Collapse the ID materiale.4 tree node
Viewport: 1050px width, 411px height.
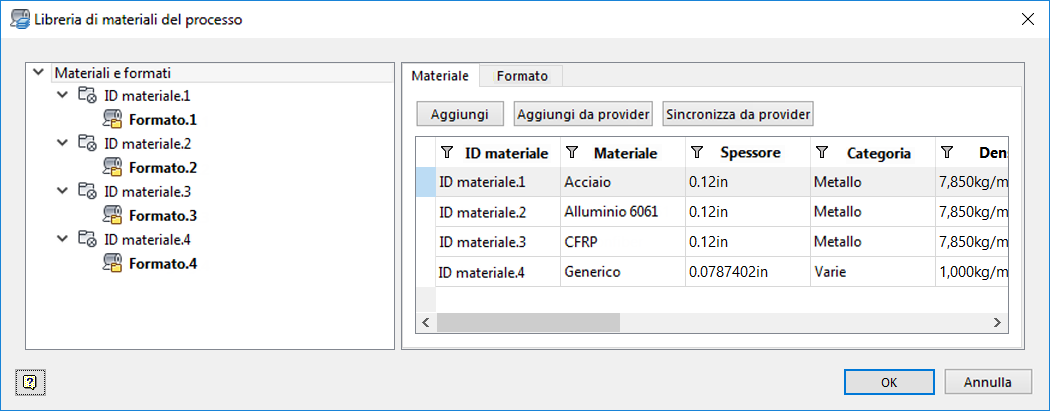(63, 240)
